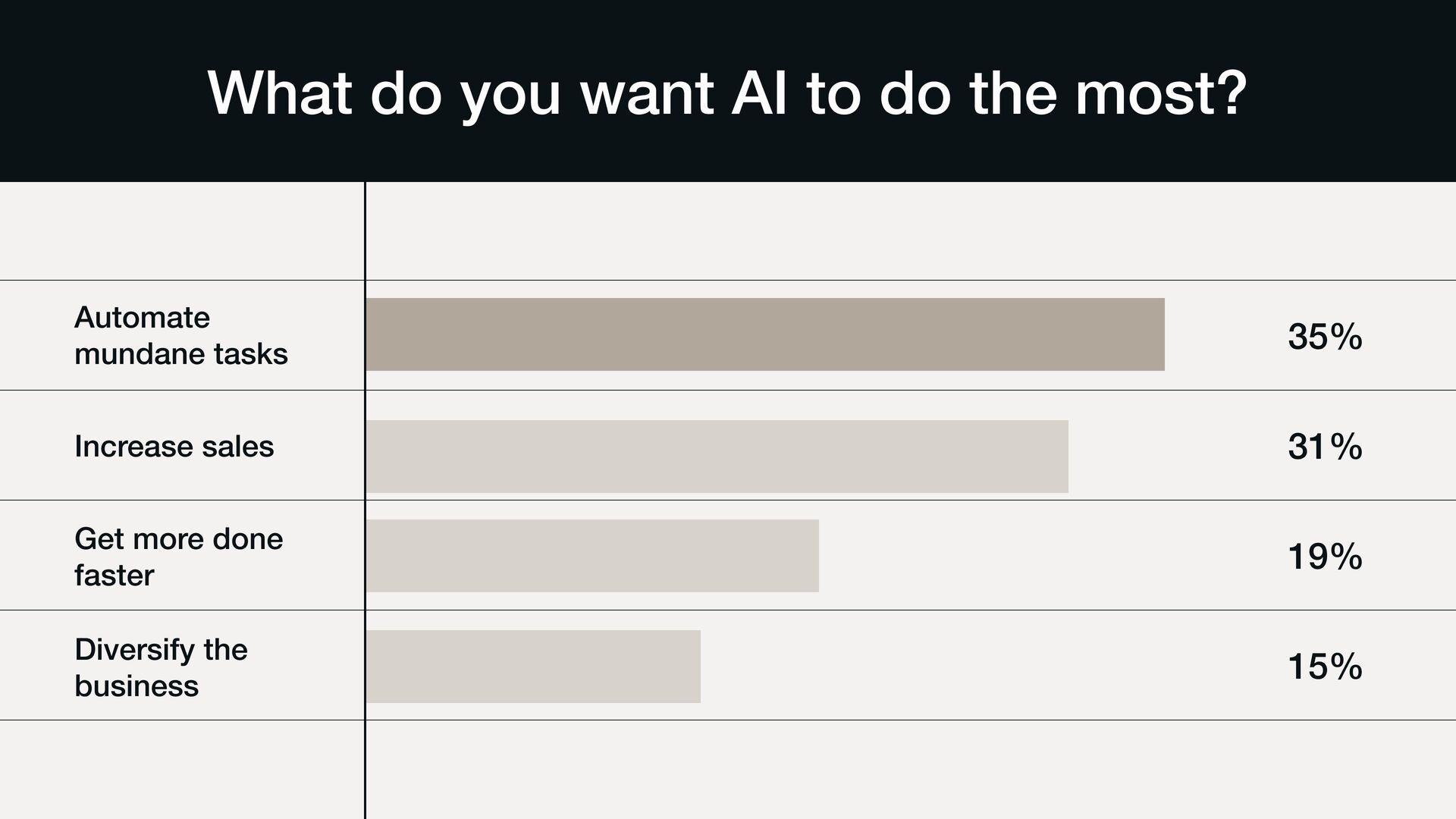
Task: Click the slide title about AI
Action: pyautogui.click(x=726, y=94)
